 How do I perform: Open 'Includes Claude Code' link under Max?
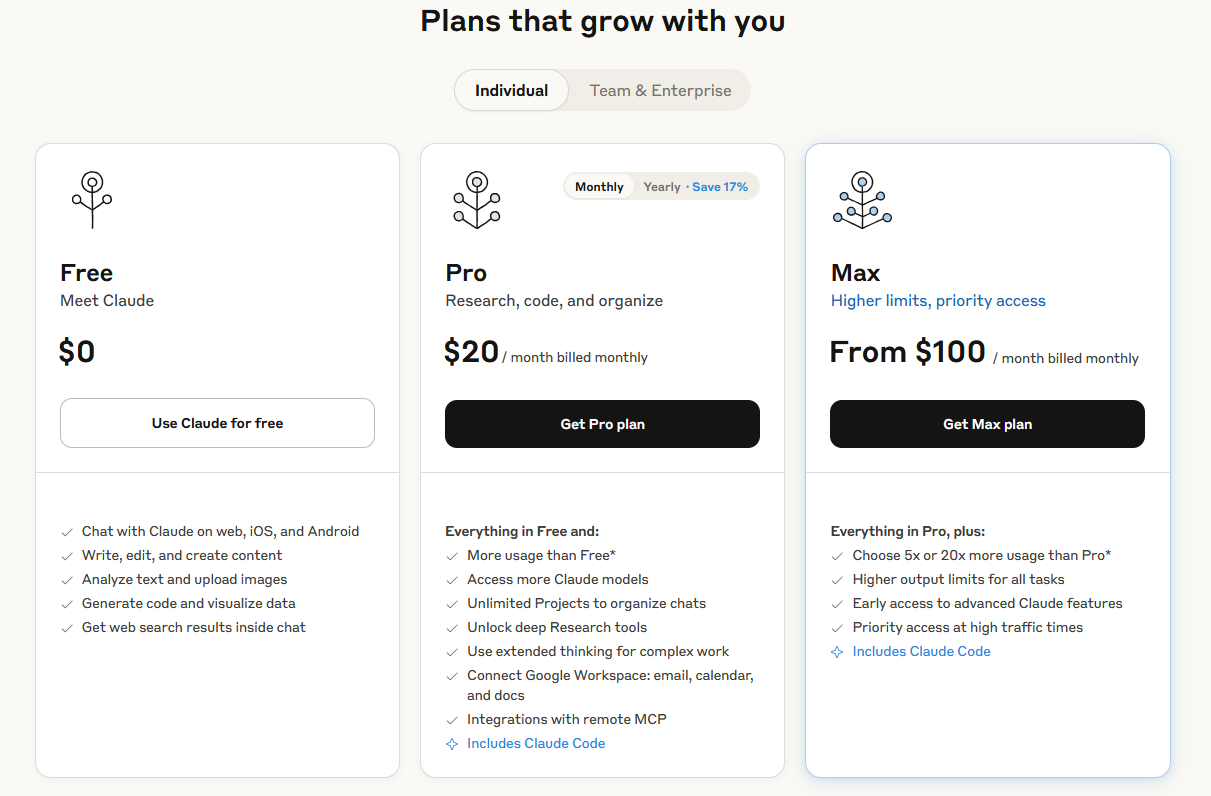(921, 652)
